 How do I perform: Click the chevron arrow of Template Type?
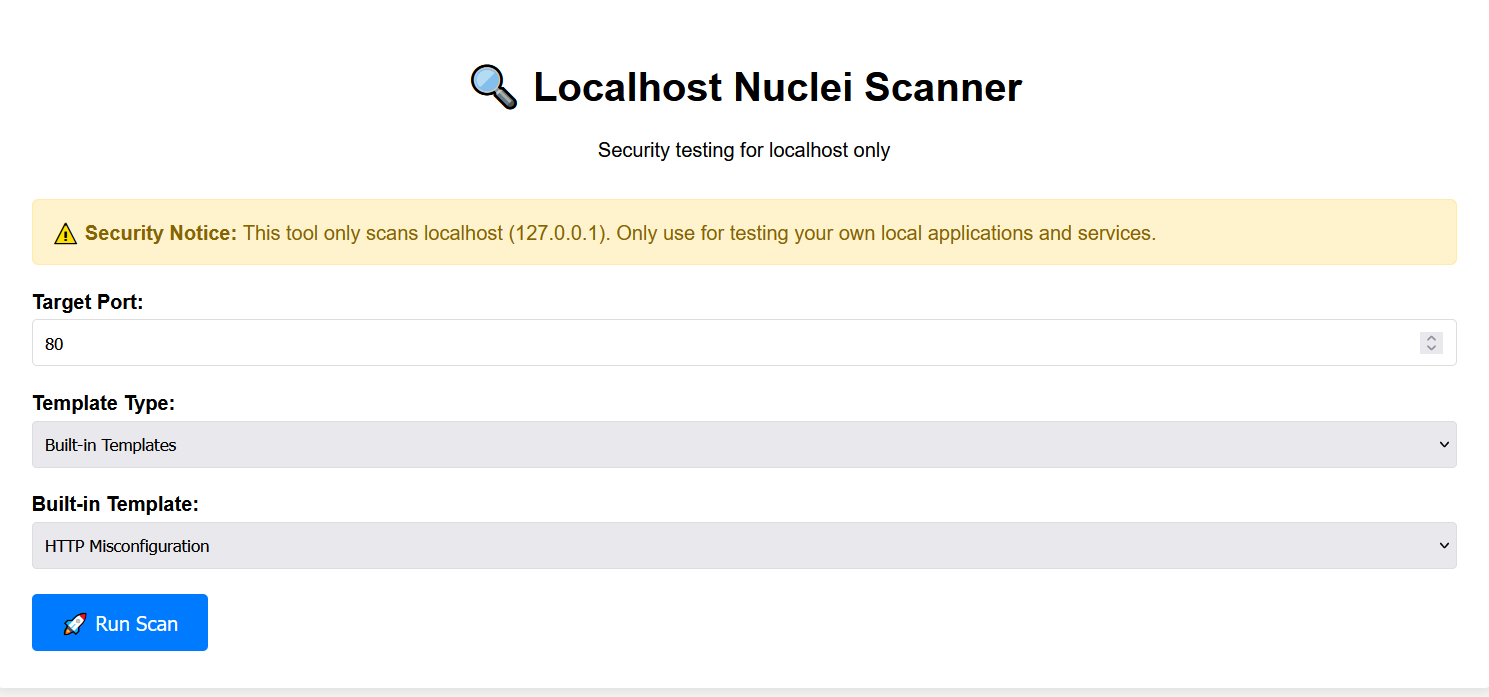[x=1443, y=444]
